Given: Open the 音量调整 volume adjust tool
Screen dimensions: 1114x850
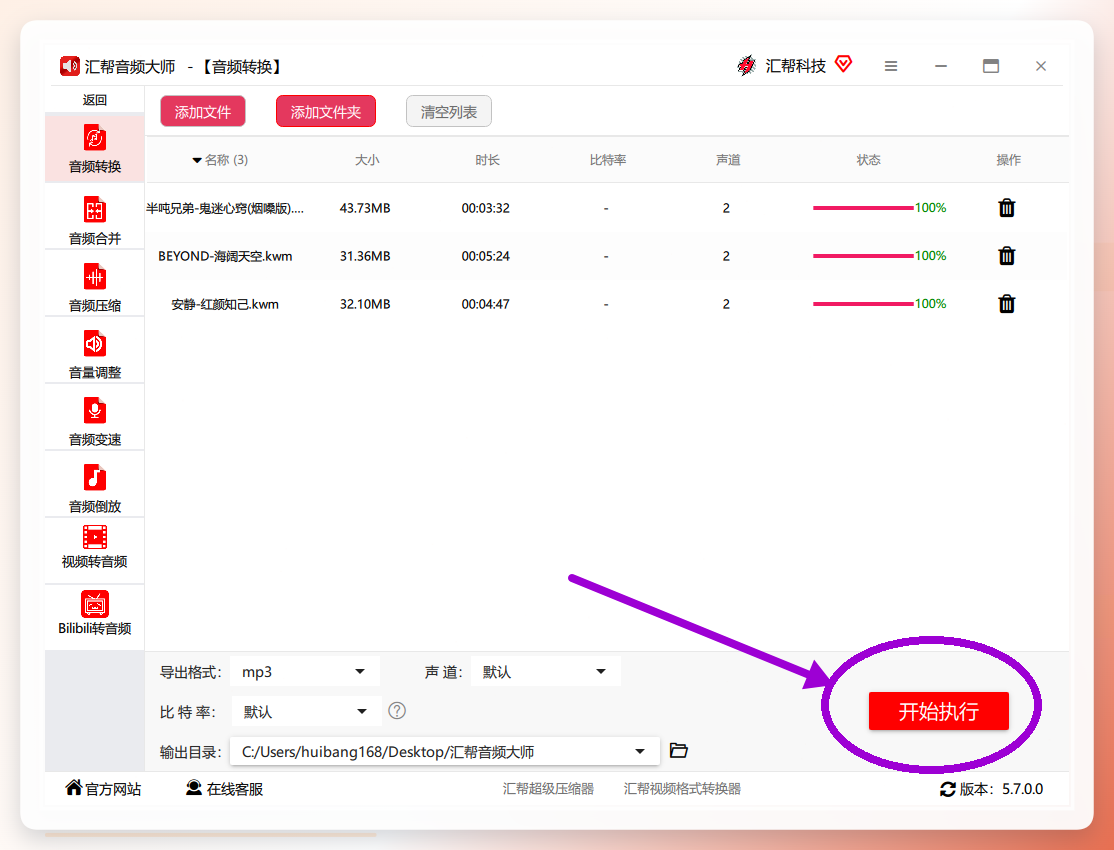Looking at the screenshot, I should [x=94, y=353].
